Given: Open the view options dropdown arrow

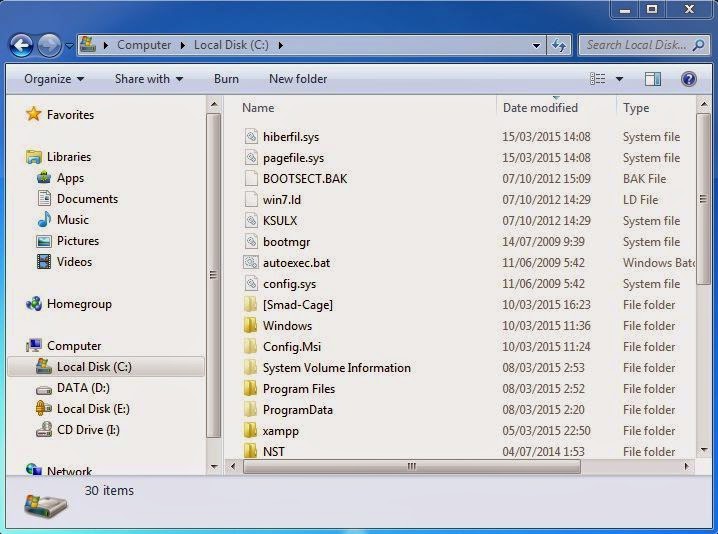Looking at the screenshot, I should (x=619, y=79).
